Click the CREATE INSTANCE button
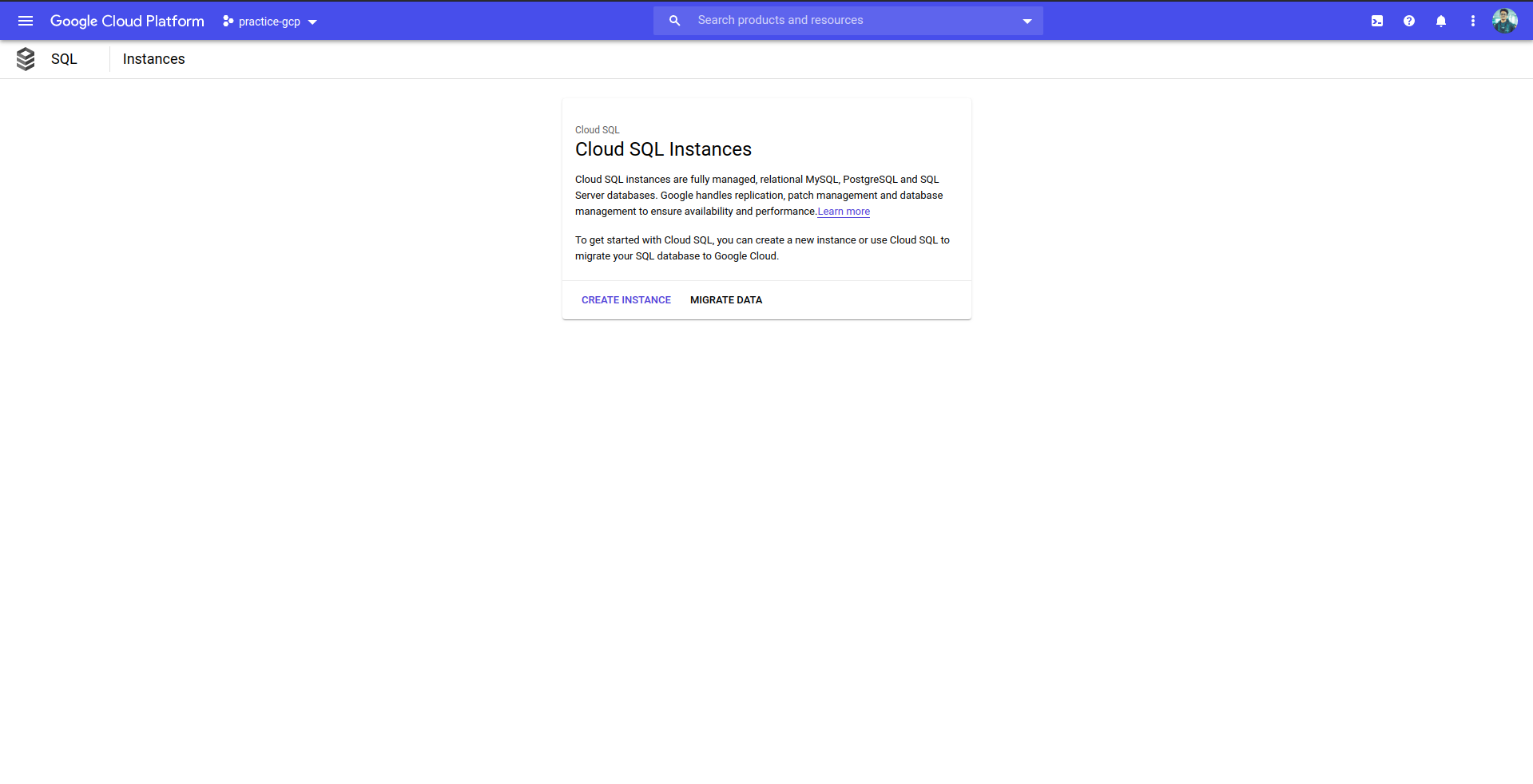Viewport: 1533px width, 784px height. [x=626, y=300]
